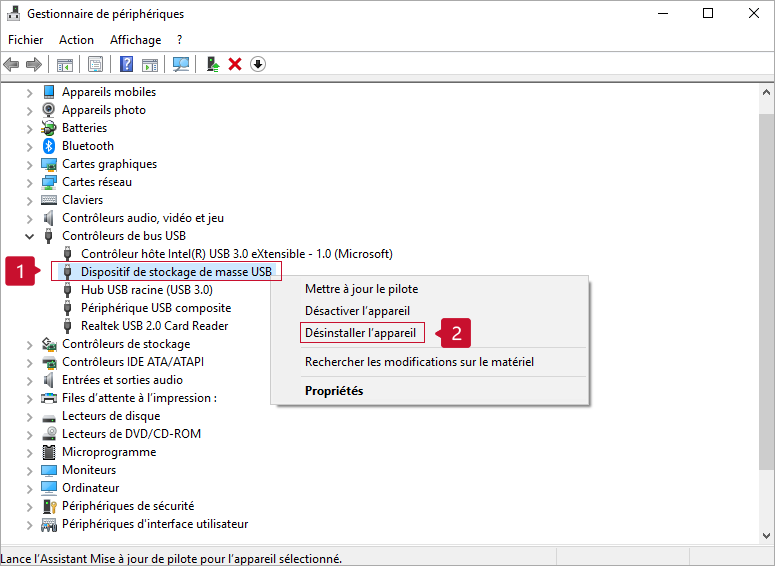Click the scan for hardware changes monitor icon
The height and width of the screenshot is (566, 775).
(x=180, y=64)
